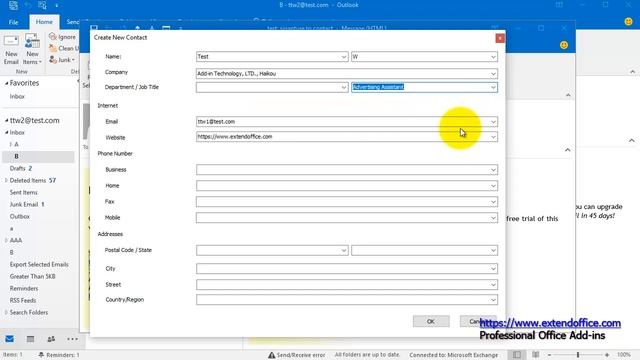
Task: Open the Postal Code dropdown arrow
Action: tap(344, 251)
